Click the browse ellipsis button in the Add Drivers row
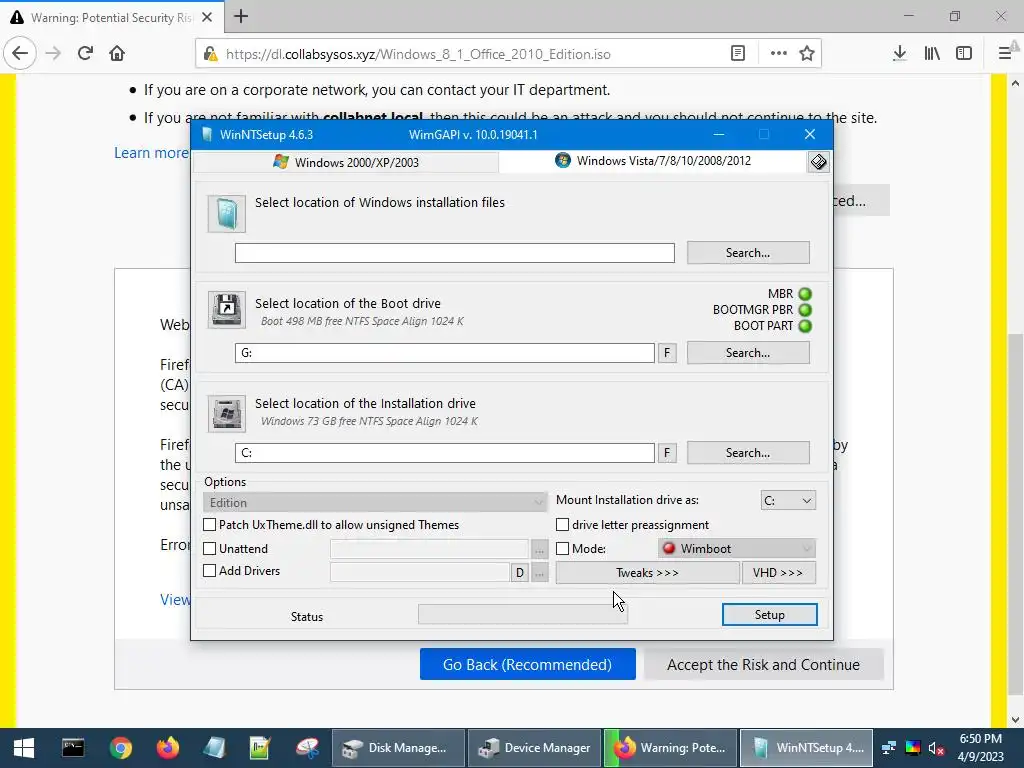Screen dimensions: 1024x768 (x=539, y=573)
